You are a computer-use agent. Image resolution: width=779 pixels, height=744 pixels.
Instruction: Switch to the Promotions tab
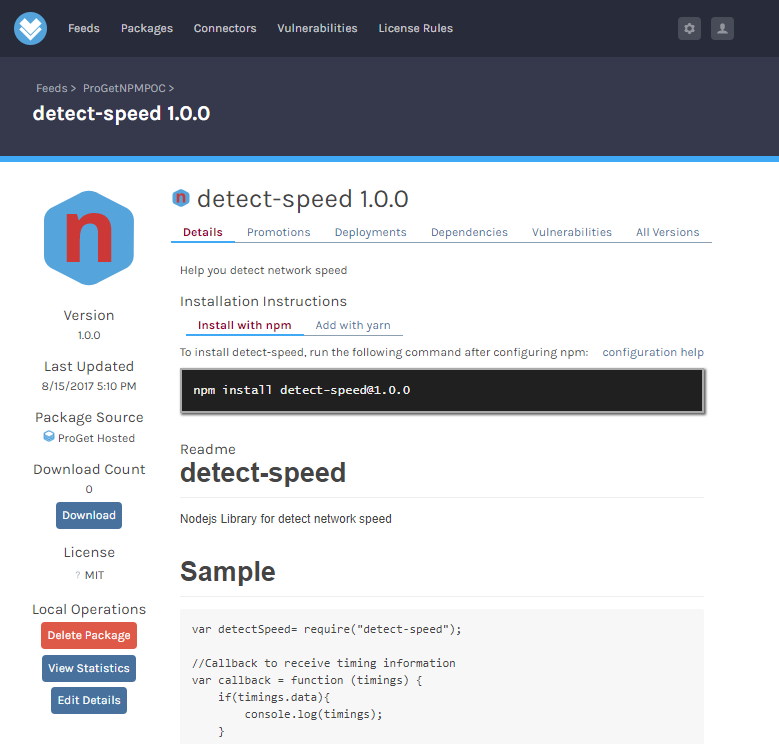coord(278,232)
